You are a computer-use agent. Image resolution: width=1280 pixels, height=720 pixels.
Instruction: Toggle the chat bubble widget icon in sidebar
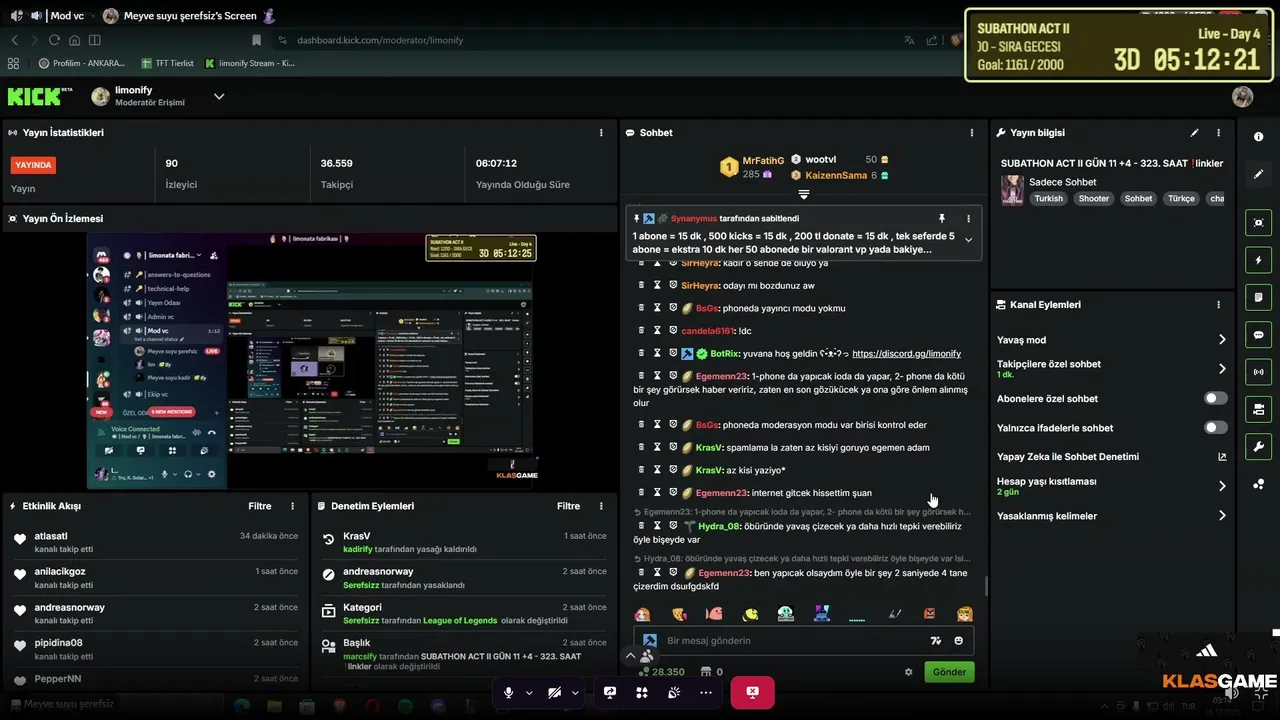pos(1258,335)
